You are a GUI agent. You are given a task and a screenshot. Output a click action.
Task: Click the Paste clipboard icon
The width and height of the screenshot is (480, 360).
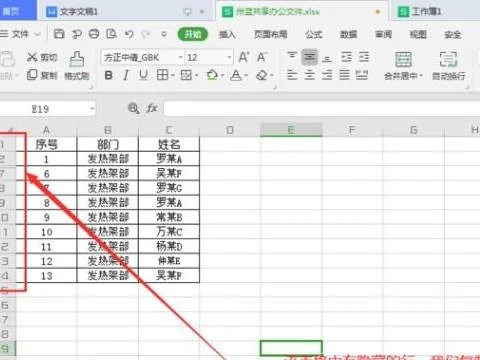coord(8,60)
